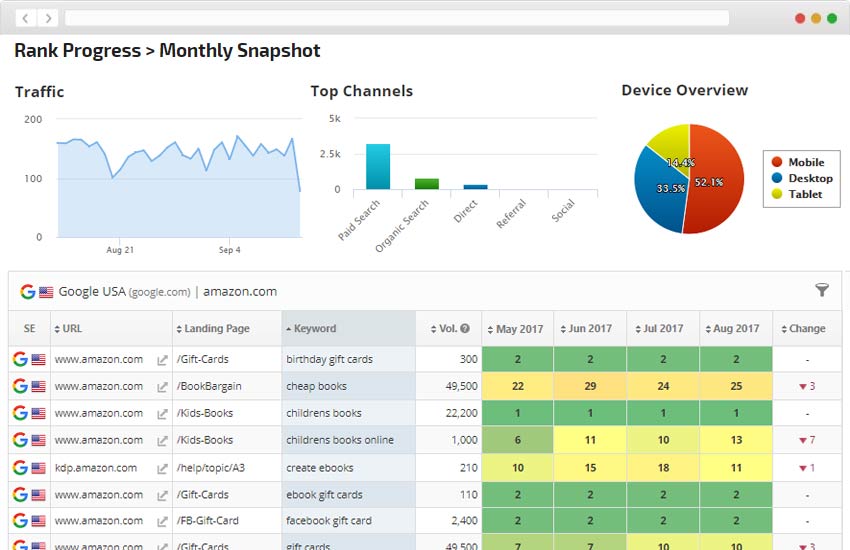This screenshot has width=850, height=550.
Task: Sort table by Change column
Action: [x=806, y=329]
